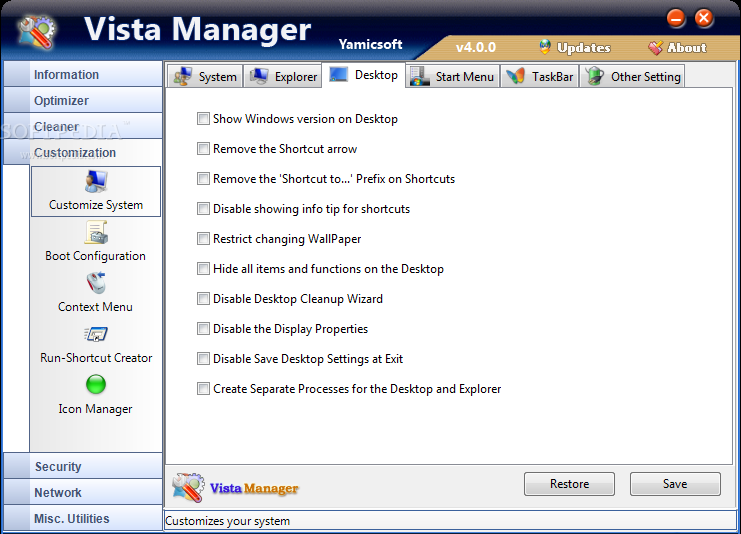This screenshot has width=741, height=534.
Task: Open the Other Setting tab
Action: [632, 76]
